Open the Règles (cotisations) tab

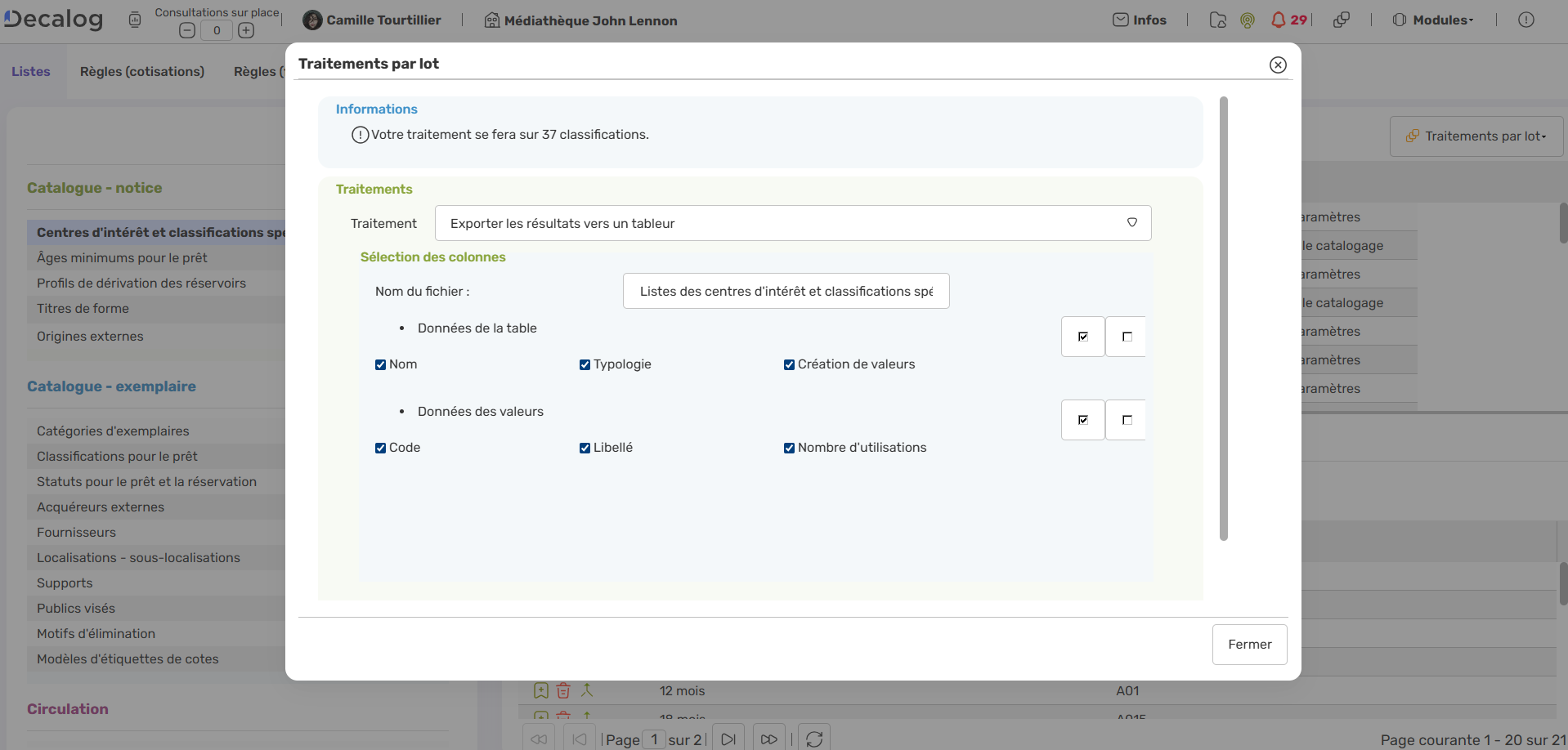point(141,72)
